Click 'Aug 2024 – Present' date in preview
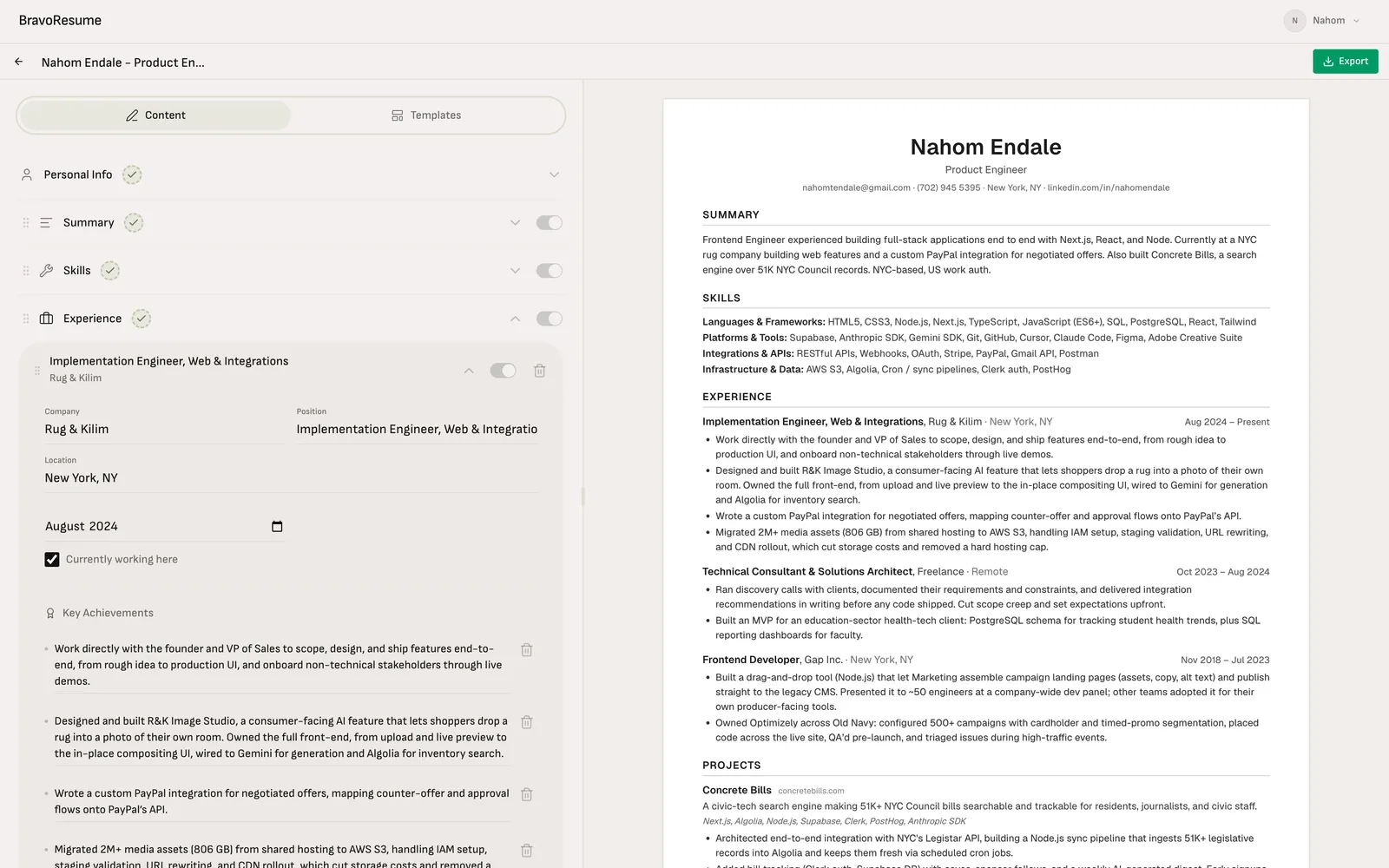Image resolution: width=1389 pixels, height=868 pixels. point(1227,422)
